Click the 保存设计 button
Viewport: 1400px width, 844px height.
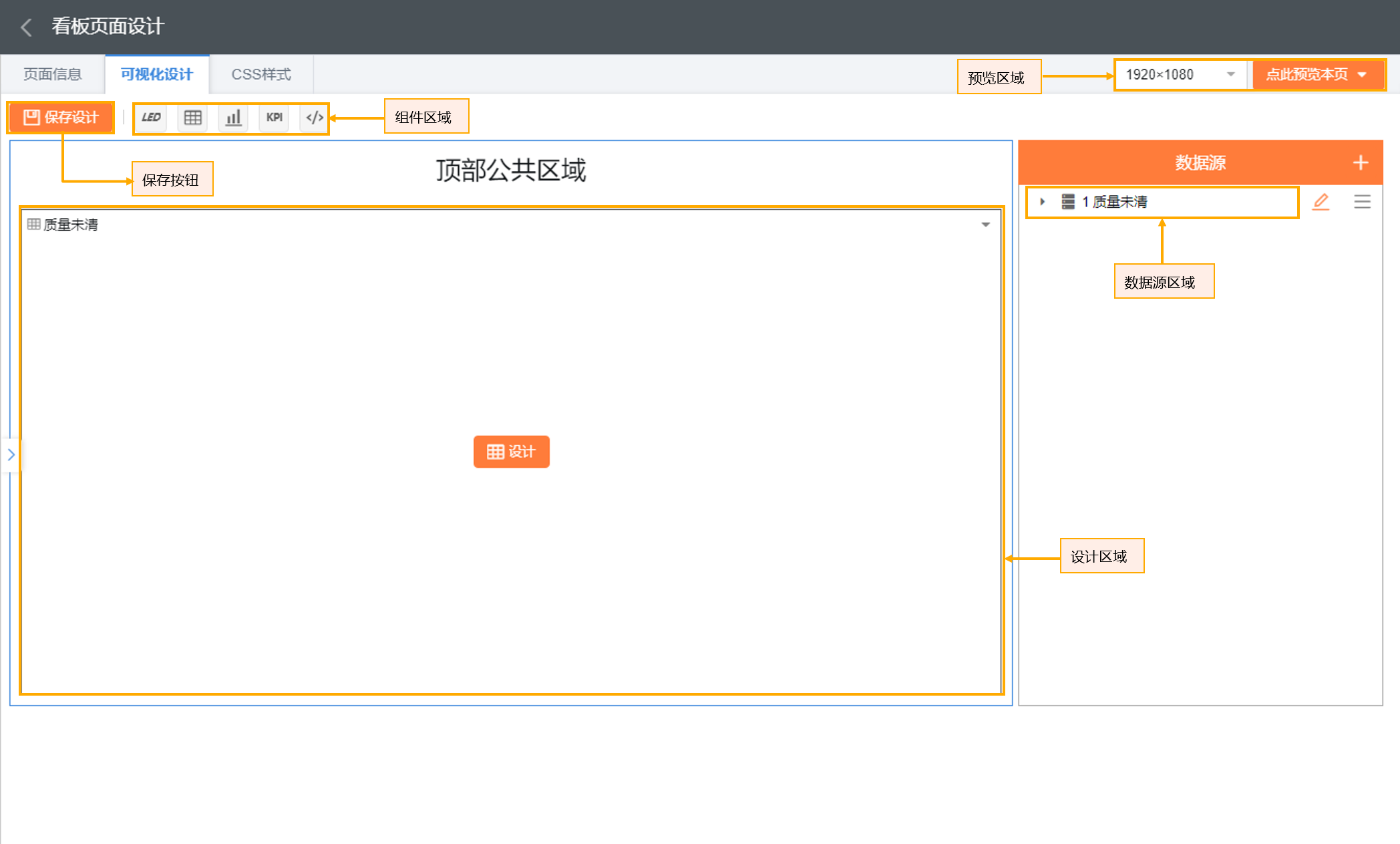(x=61, y=118)
